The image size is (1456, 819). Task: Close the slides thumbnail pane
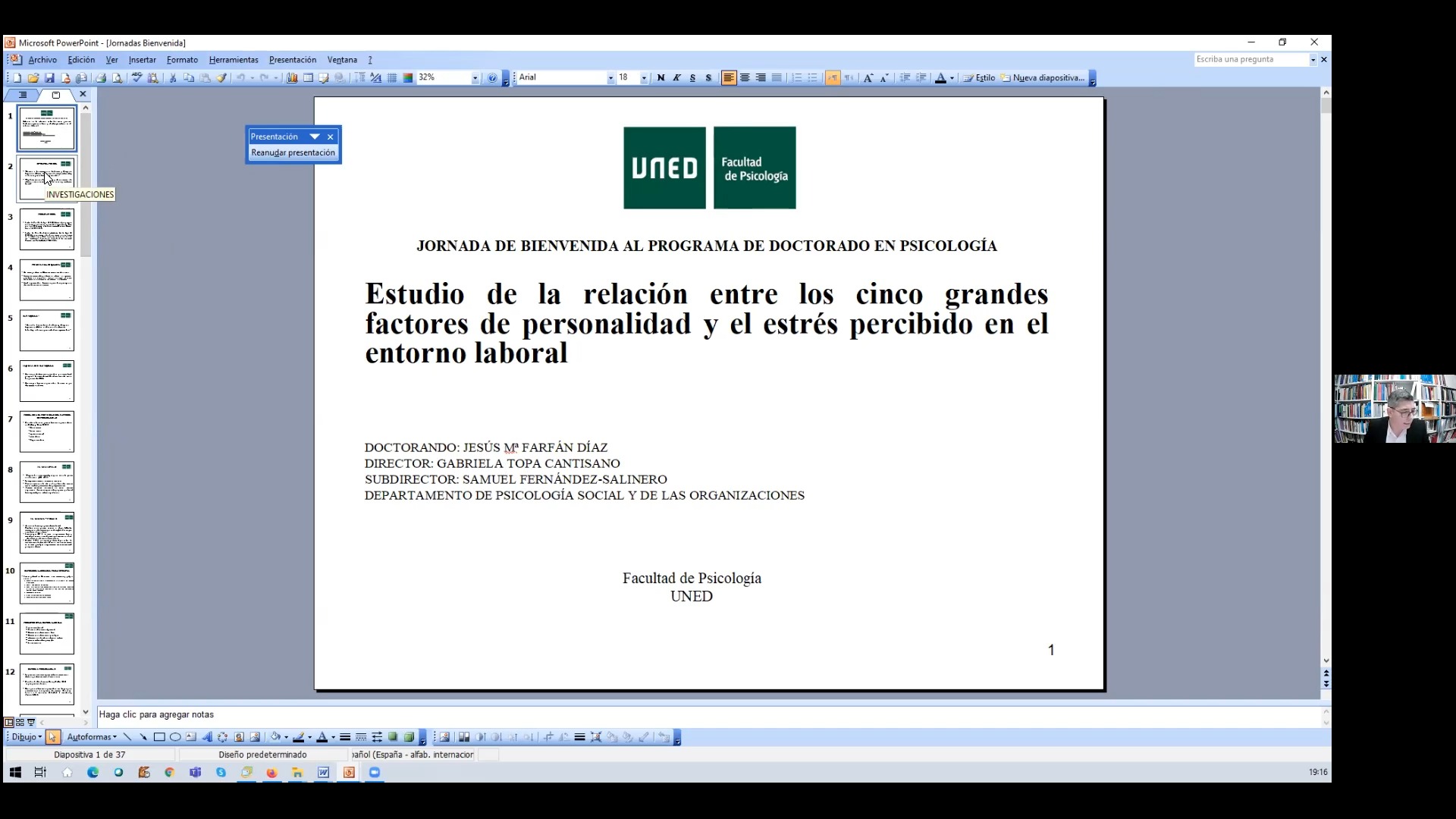pos(83,95)
